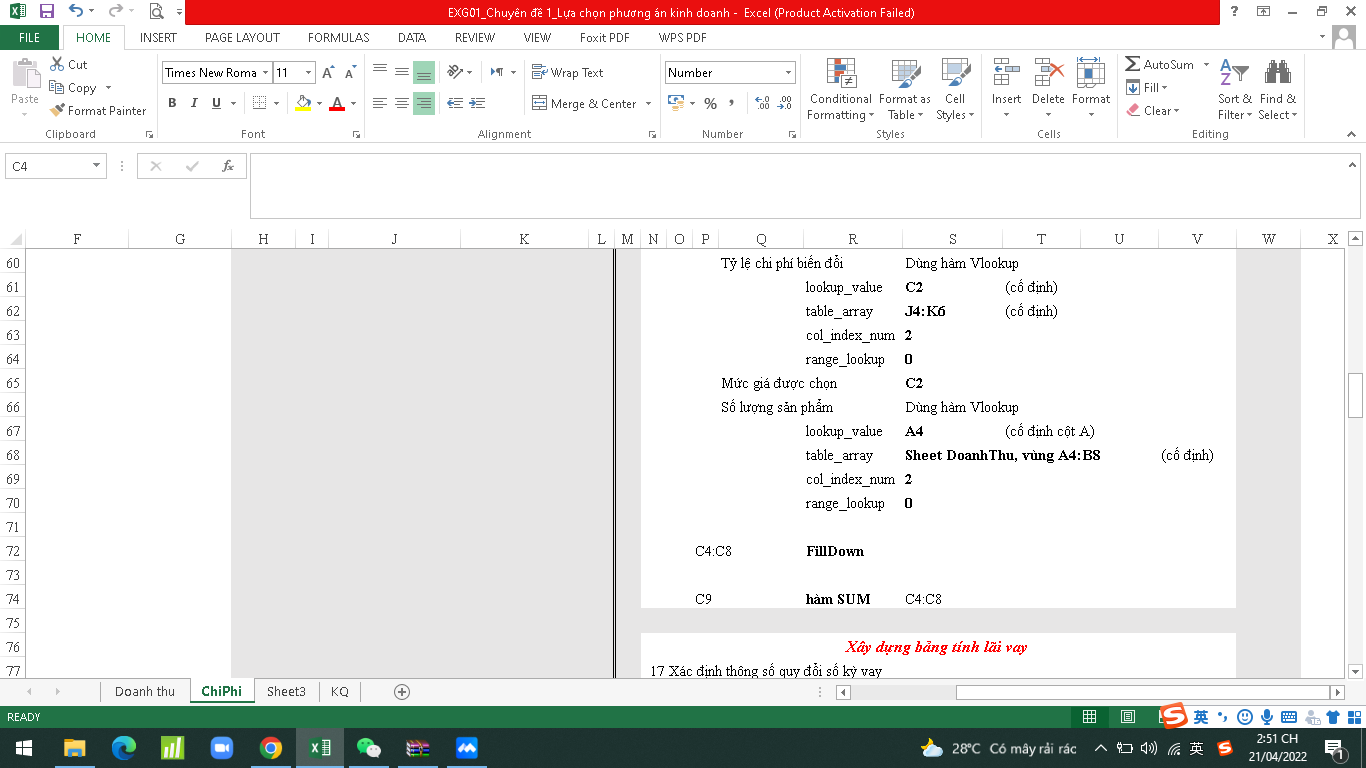Apply middle vertical alignment
The width and height of the screenshot is (1366, 768).
pos(402,72)
